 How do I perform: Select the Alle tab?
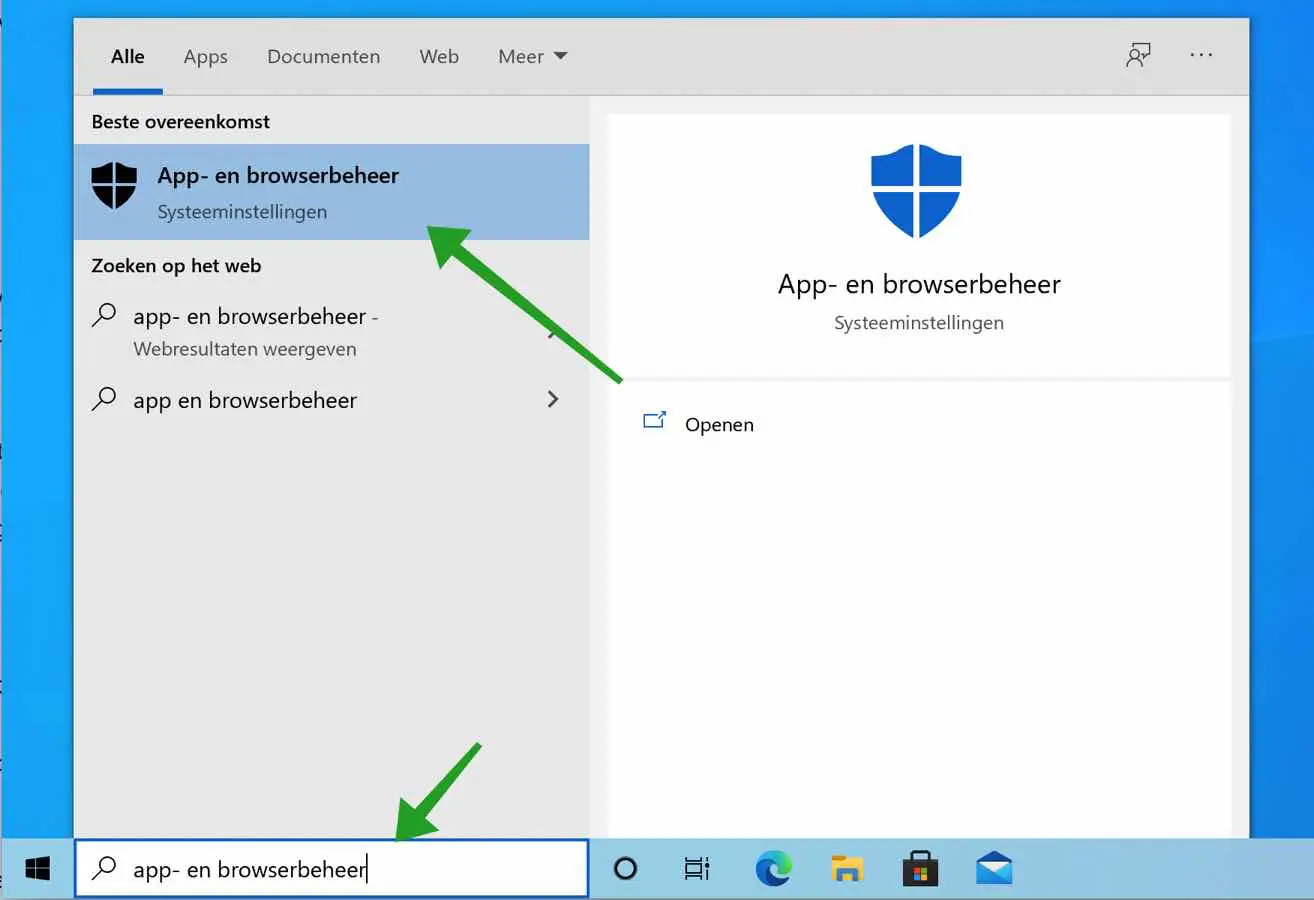128,57
